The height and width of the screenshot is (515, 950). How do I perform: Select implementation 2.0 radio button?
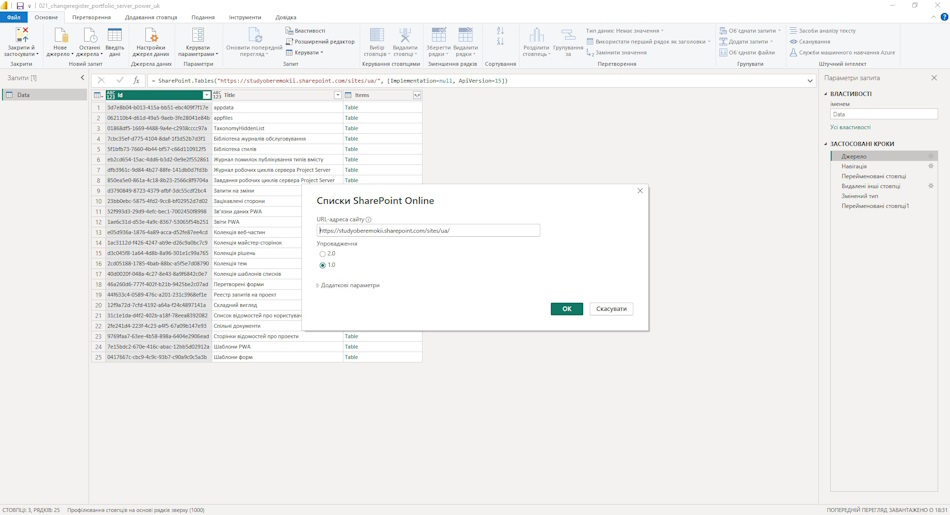click(x=322, y=254)
